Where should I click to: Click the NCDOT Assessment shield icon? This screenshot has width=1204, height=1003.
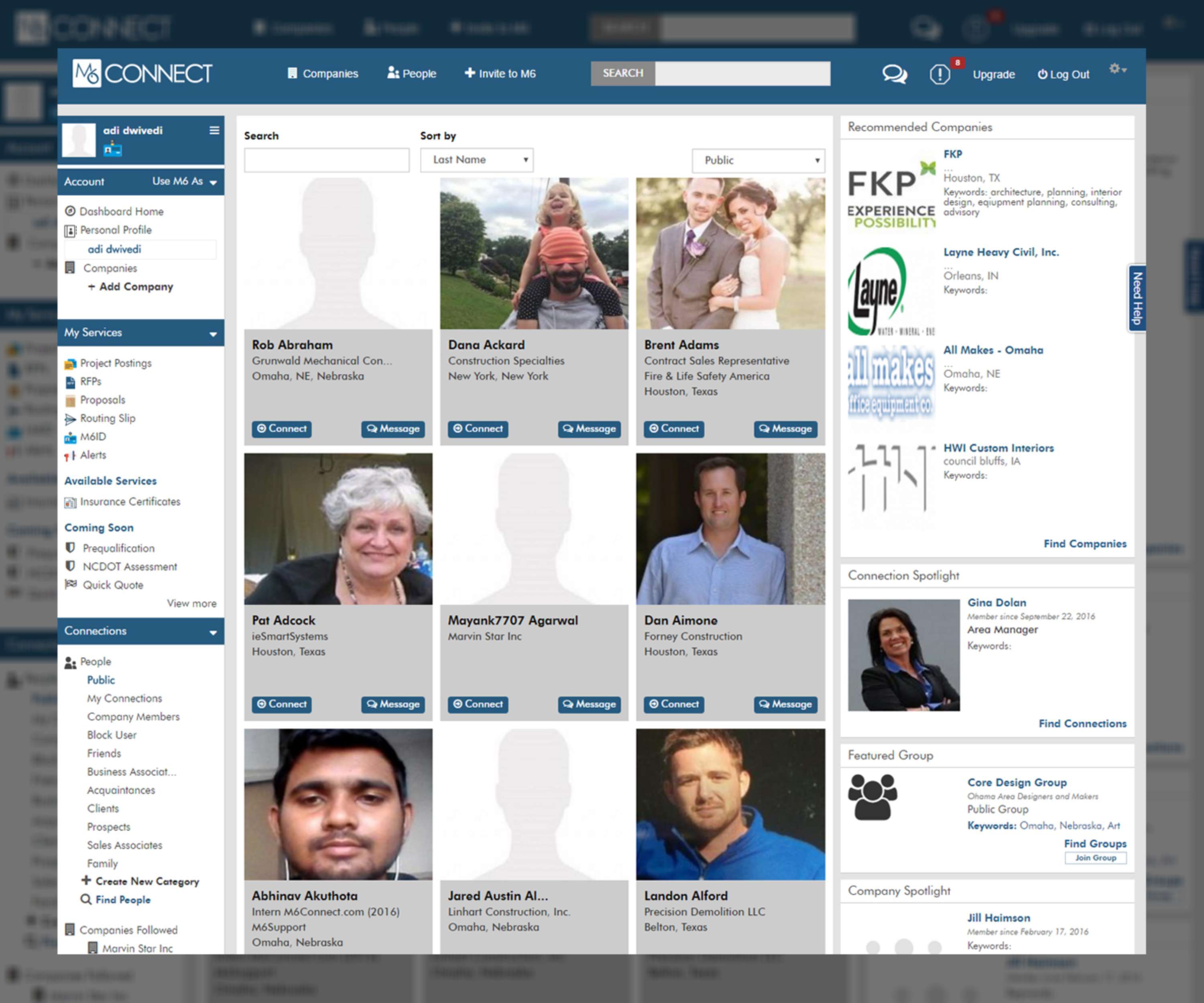pyautogui.click(x=71, y=566)
